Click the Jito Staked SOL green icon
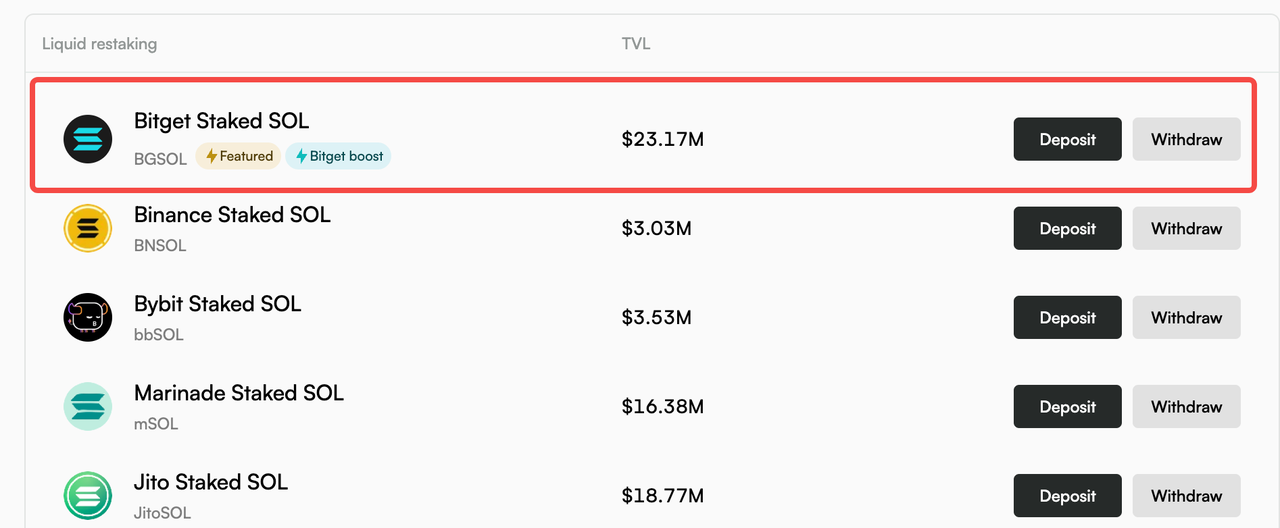The width and height of the screenshot is (1280, 528). (88, 496)
